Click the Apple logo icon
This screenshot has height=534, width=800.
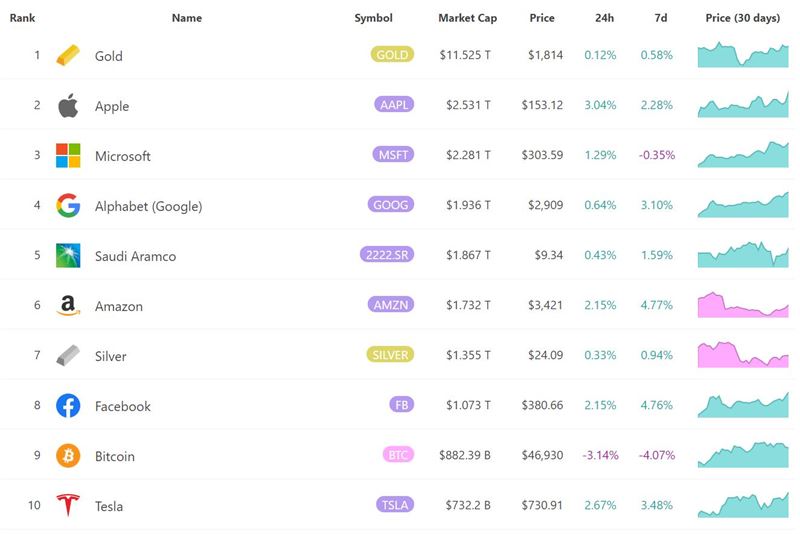[68, 105]
